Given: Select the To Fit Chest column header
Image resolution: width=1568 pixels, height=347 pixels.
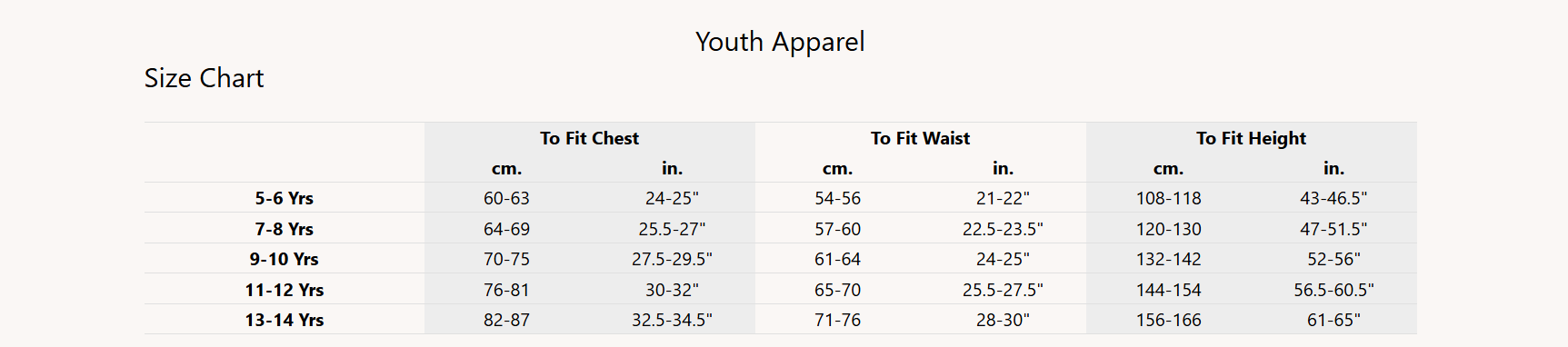Looking at the screenshot, I should coord(589,138).
